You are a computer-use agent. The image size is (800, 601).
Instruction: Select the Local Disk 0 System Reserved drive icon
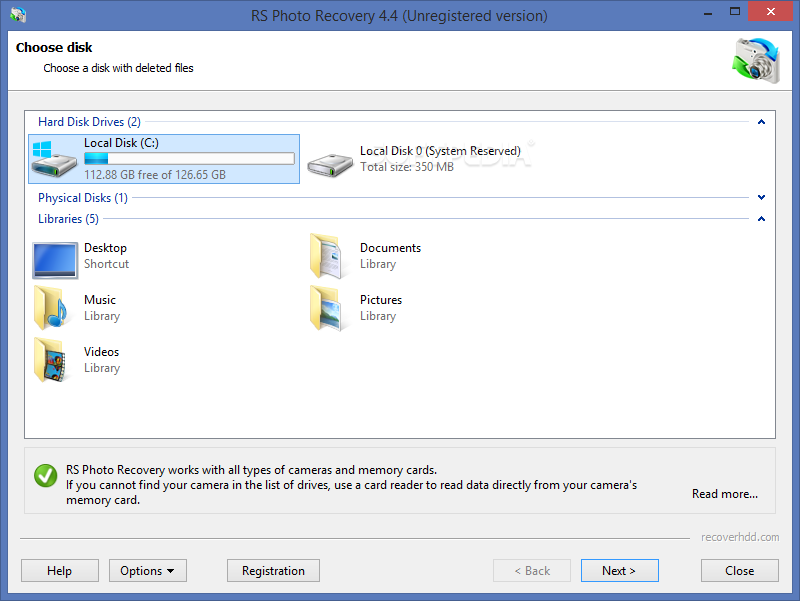pyautogui.click(x=330, y=164)
